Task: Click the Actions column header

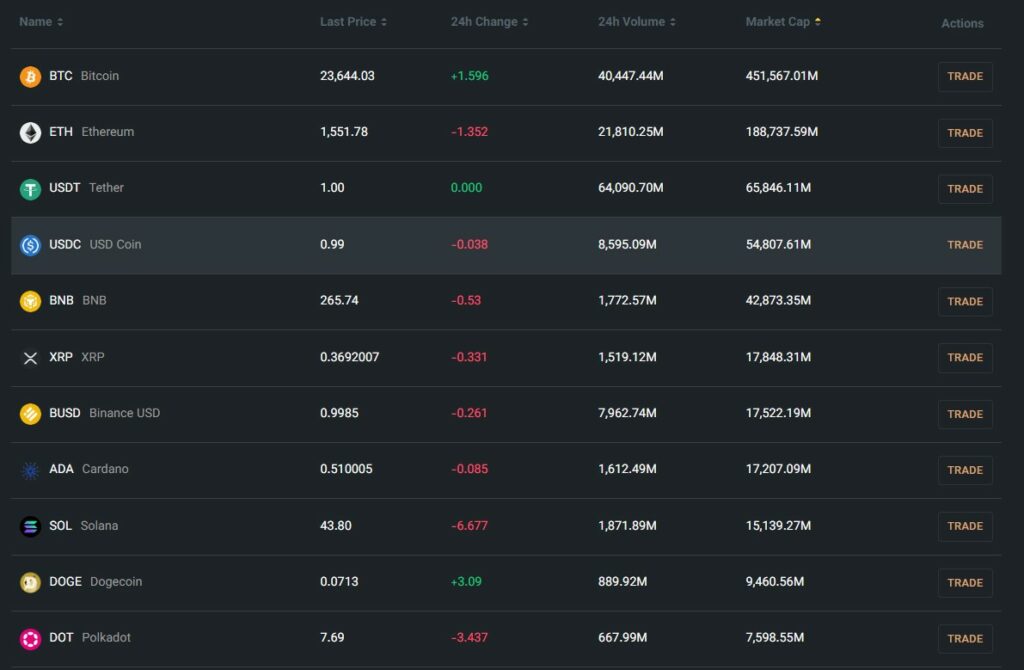Action: click(962, 24)
